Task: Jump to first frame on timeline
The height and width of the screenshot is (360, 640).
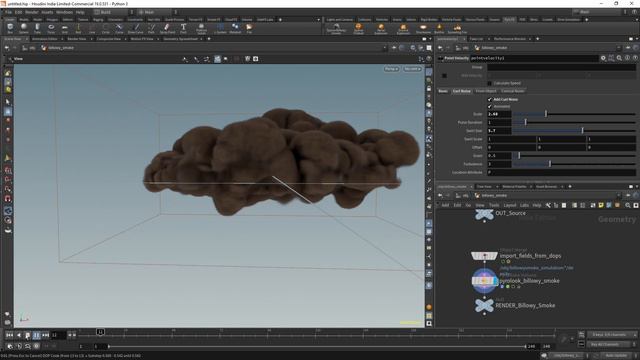Action: [9, 335]
